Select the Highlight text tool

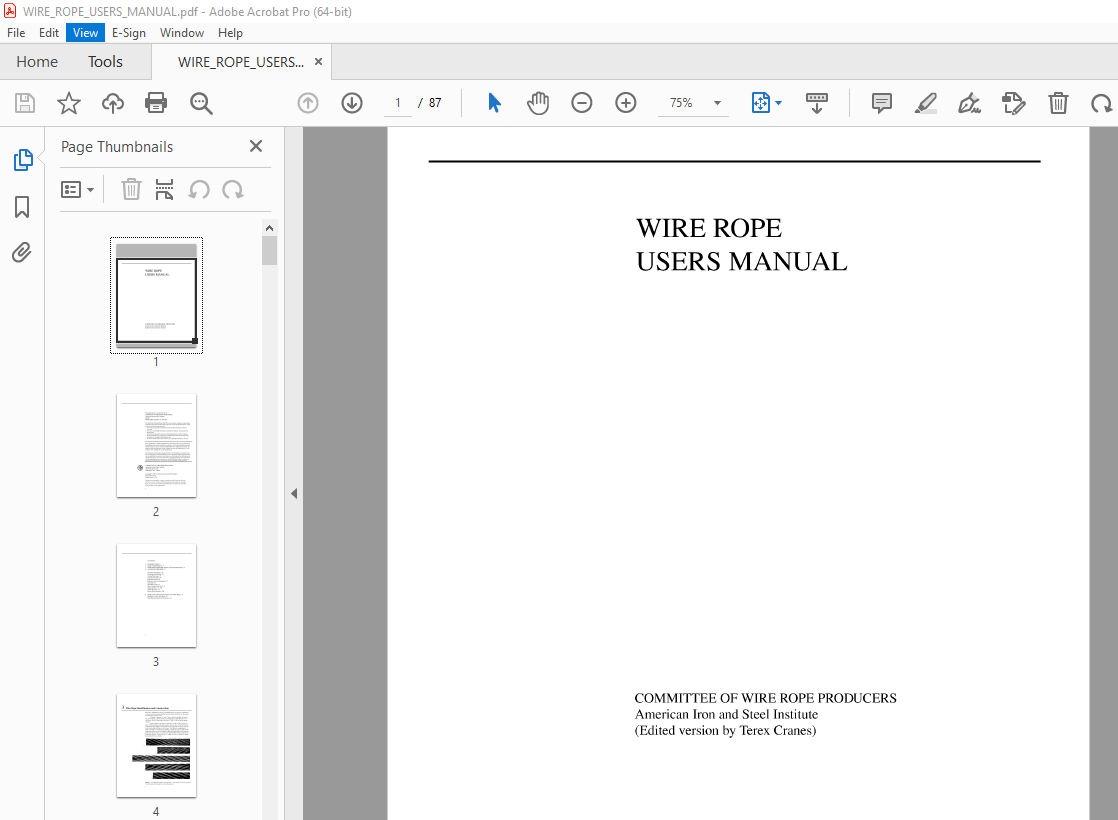[925, 103]
